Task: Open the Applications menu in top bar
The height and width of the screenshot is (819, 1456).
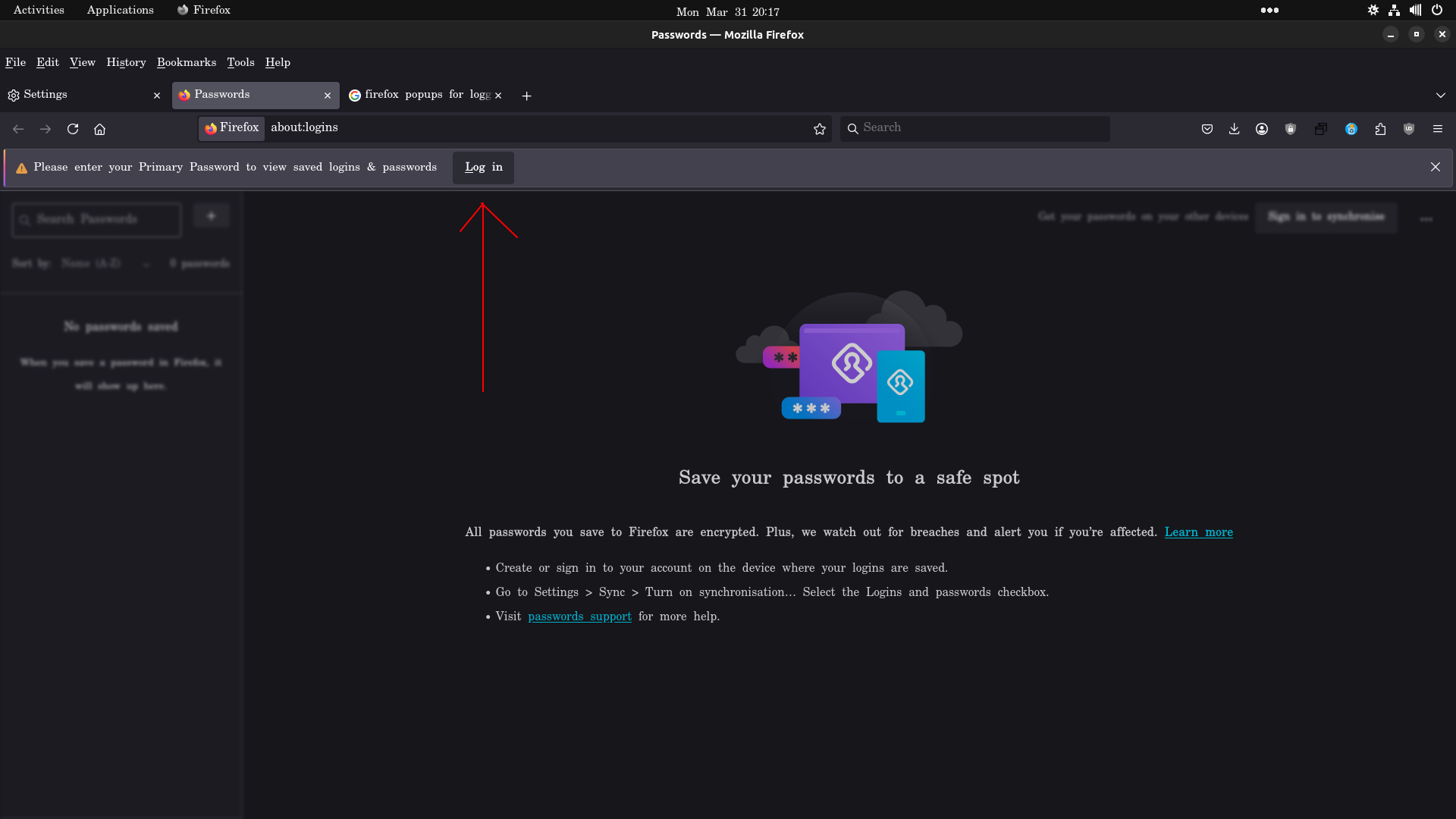Action: click(x=120, y=10)
